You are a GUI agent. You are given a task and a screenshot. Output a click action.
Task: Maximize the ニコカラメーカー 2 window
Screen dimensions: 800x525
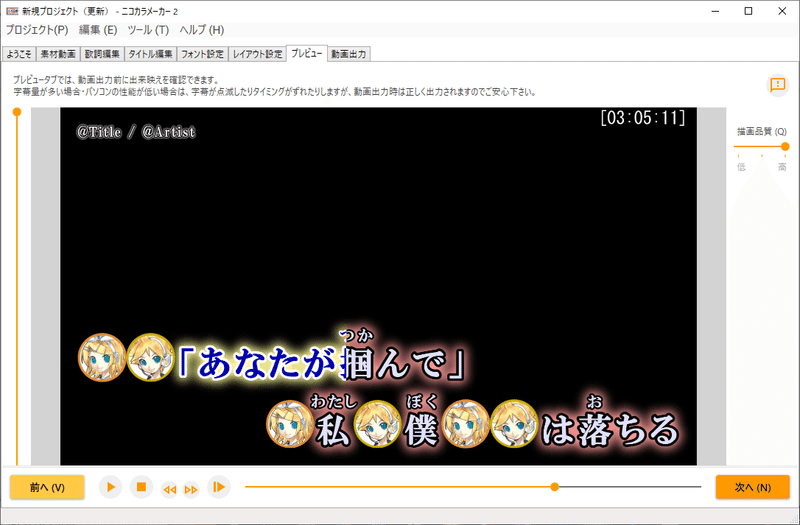click(748, 11)
